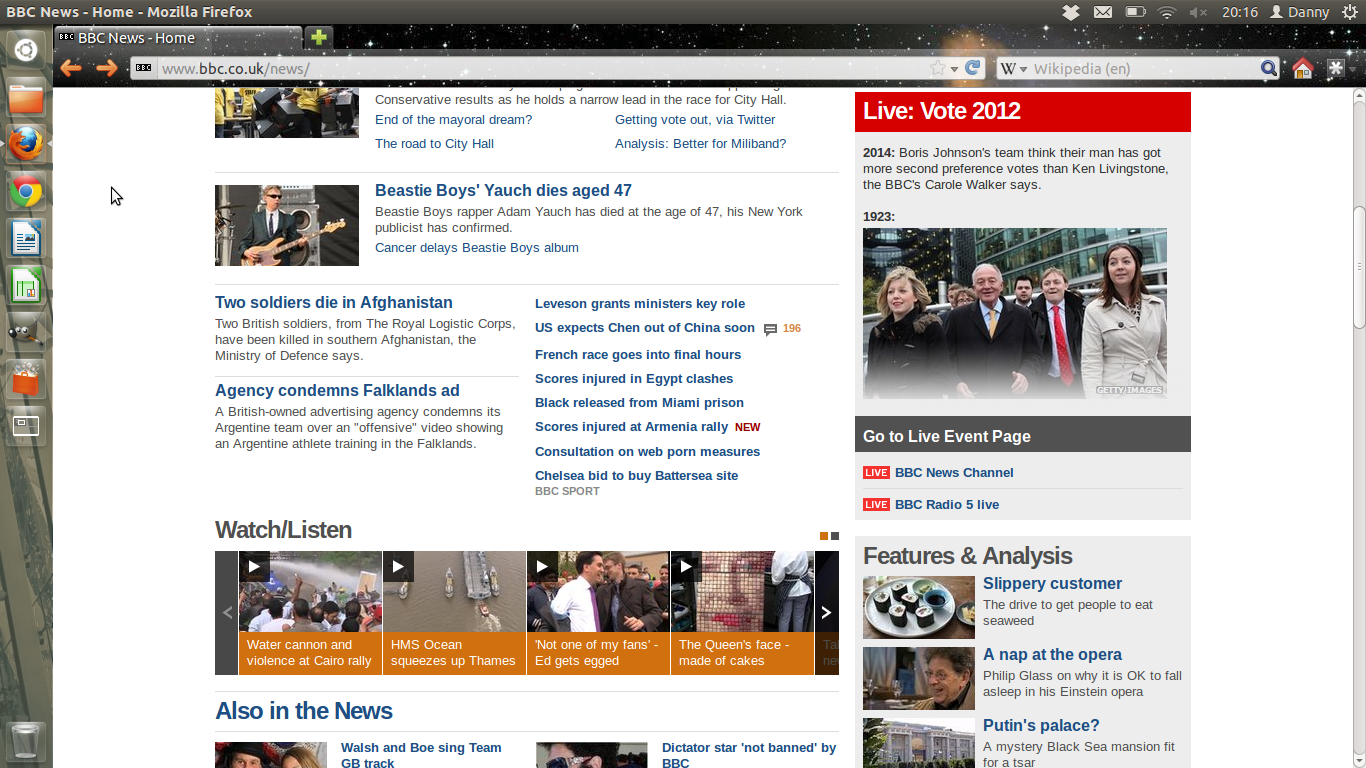1366x768 pixels.
Task: Show the previous Watch/Listen carousel videos
Action: (x=227, y=612)
